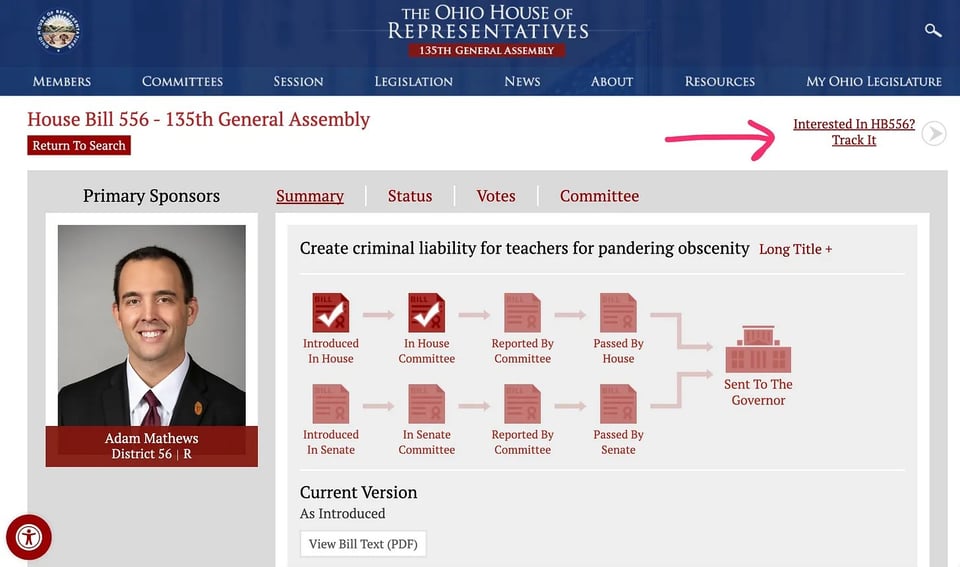
Task: Open the accessibility widget icon
Action: click(29, 537)
